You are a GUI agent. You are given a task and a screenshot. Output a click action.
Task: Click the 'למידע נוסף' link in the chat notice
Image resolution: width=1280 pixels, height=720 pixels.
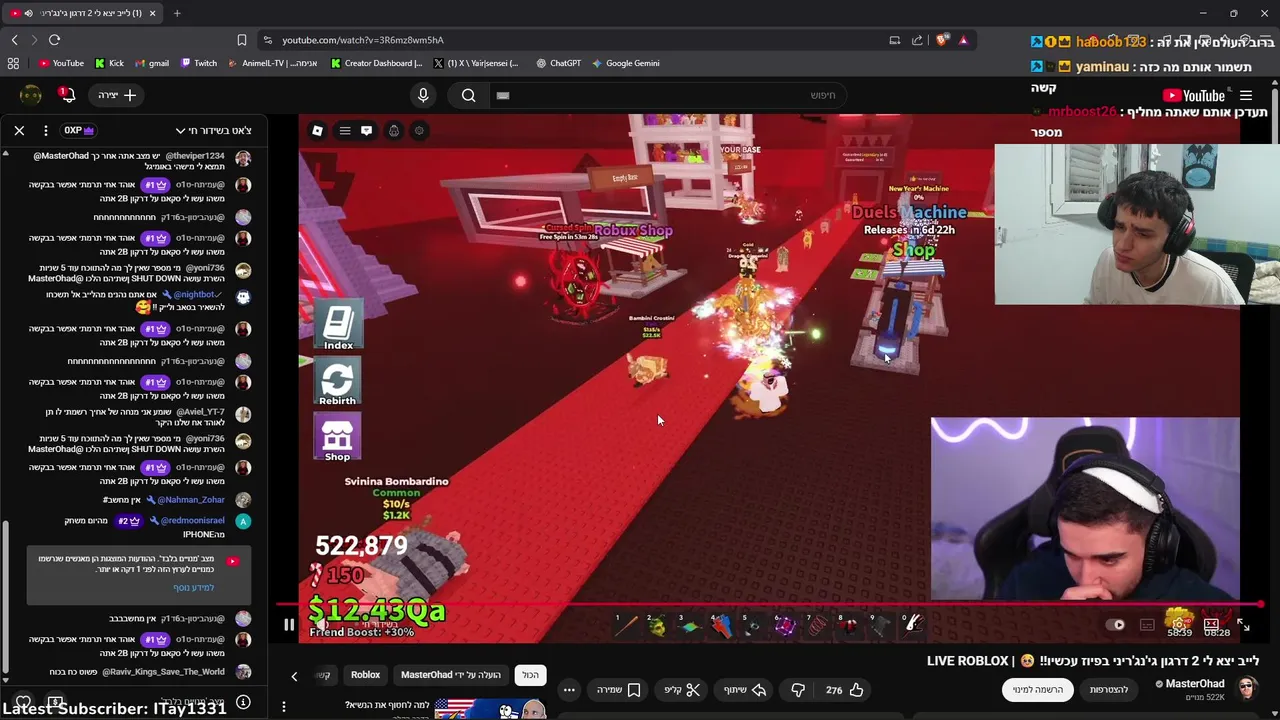[194, 588]
